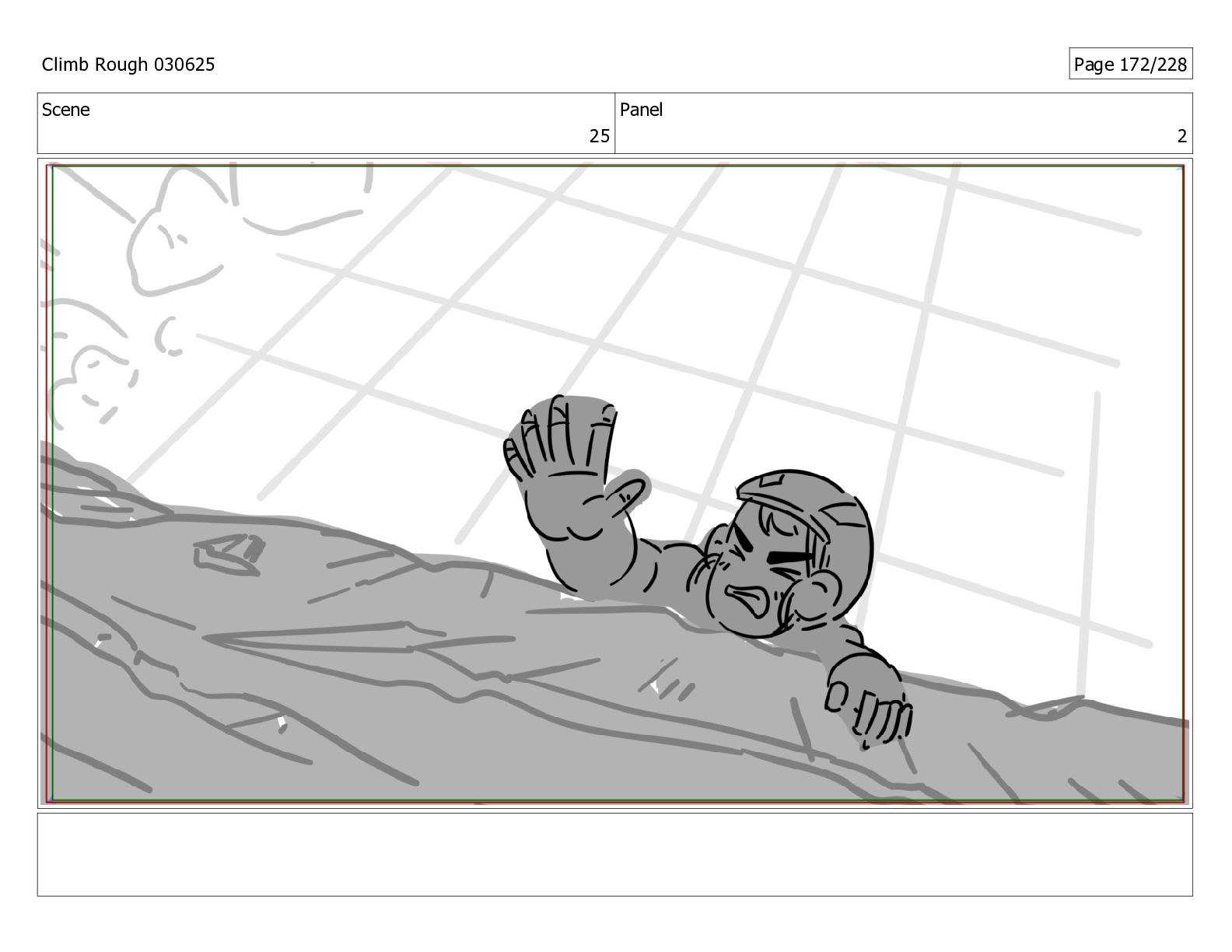Click panel number '2'
Viewport: 1232px width, 952px height.
pos(1181,136)
